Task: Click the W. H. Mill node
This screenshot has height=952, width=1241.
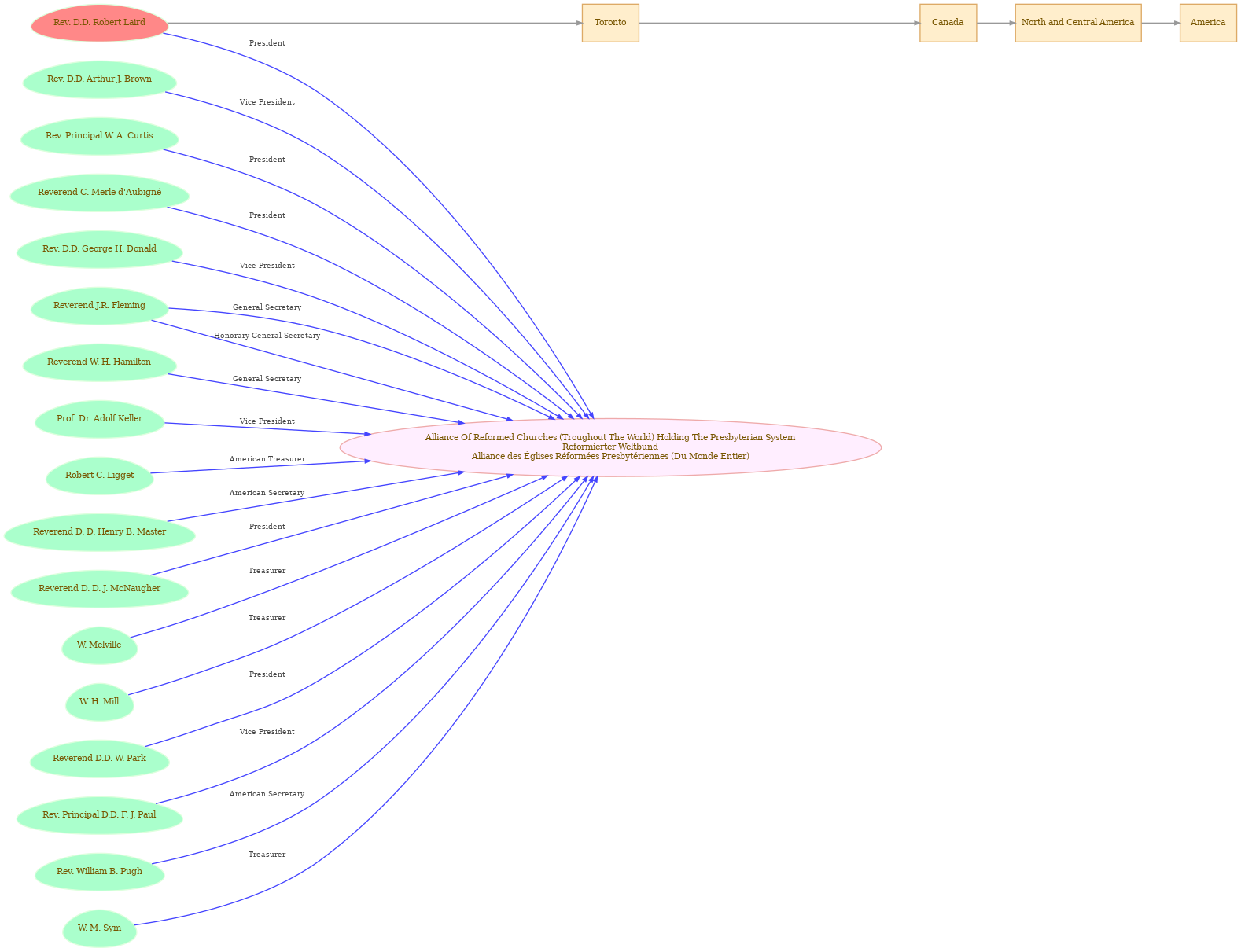Action: tap(100, 702)
